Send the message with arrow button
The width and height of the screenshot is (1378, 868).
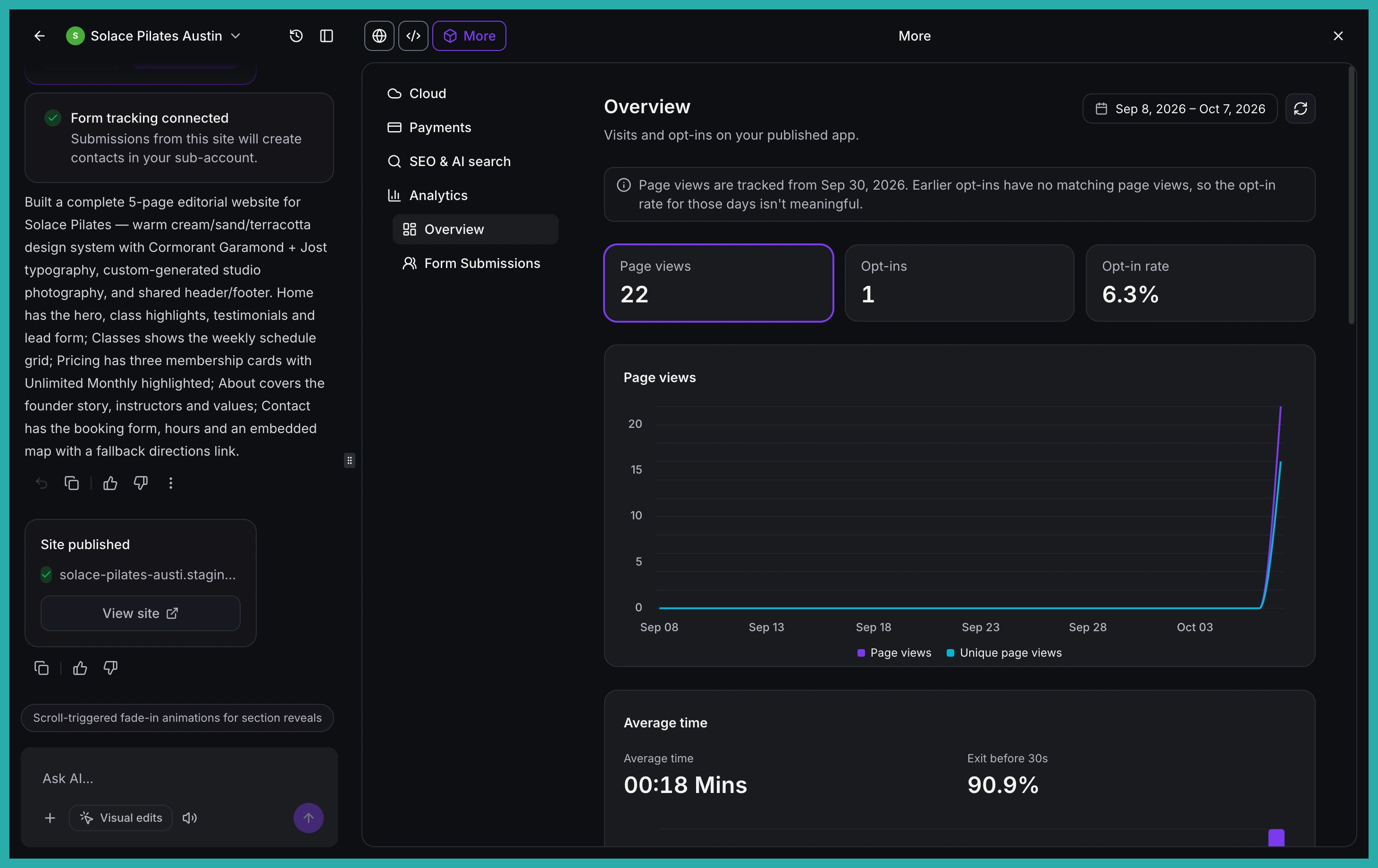click(309, 818)
